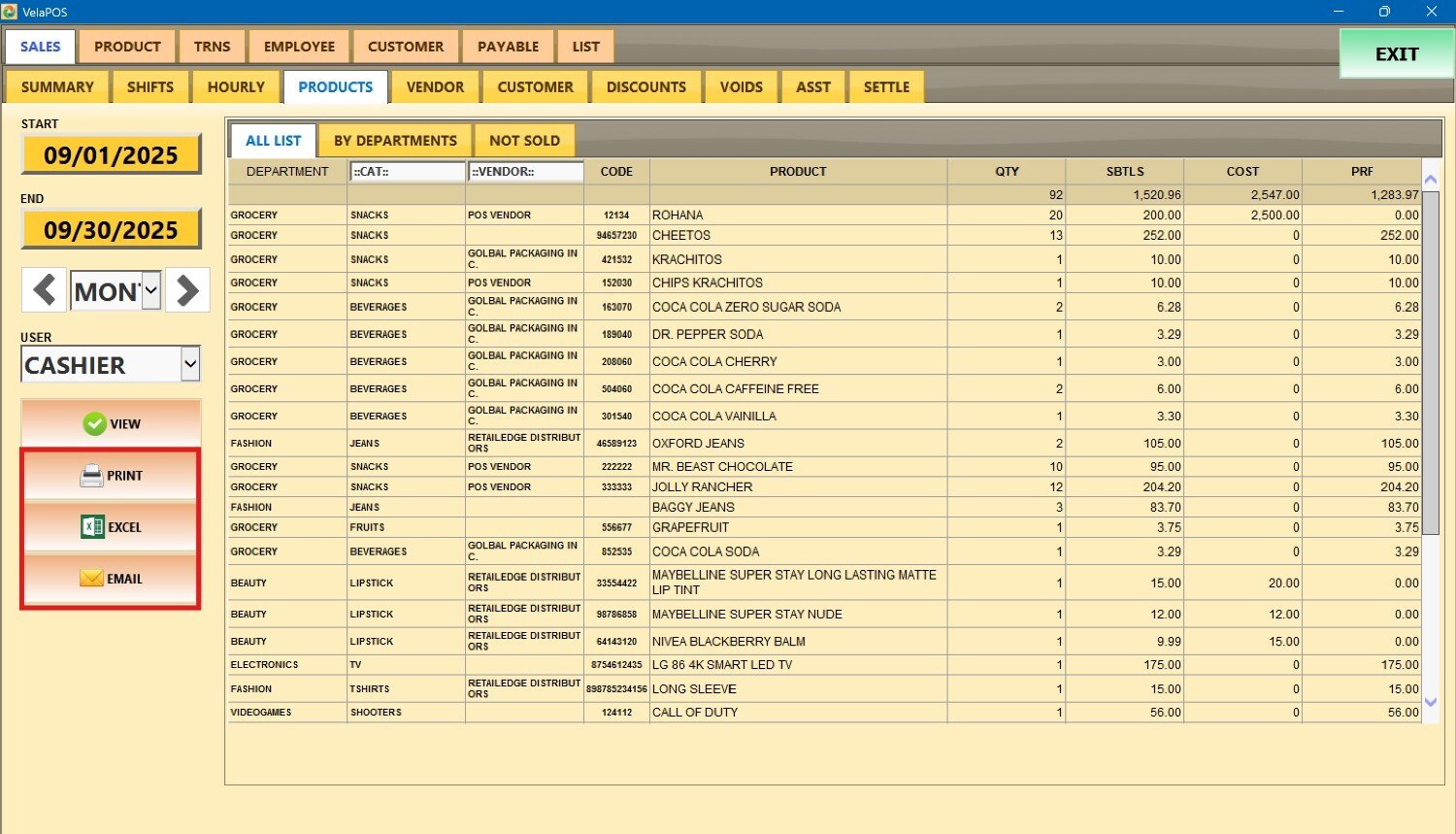This screenshot has width=1456, height=834.
Task: Expand the MON period dropdown
Action: click(150, 290)
